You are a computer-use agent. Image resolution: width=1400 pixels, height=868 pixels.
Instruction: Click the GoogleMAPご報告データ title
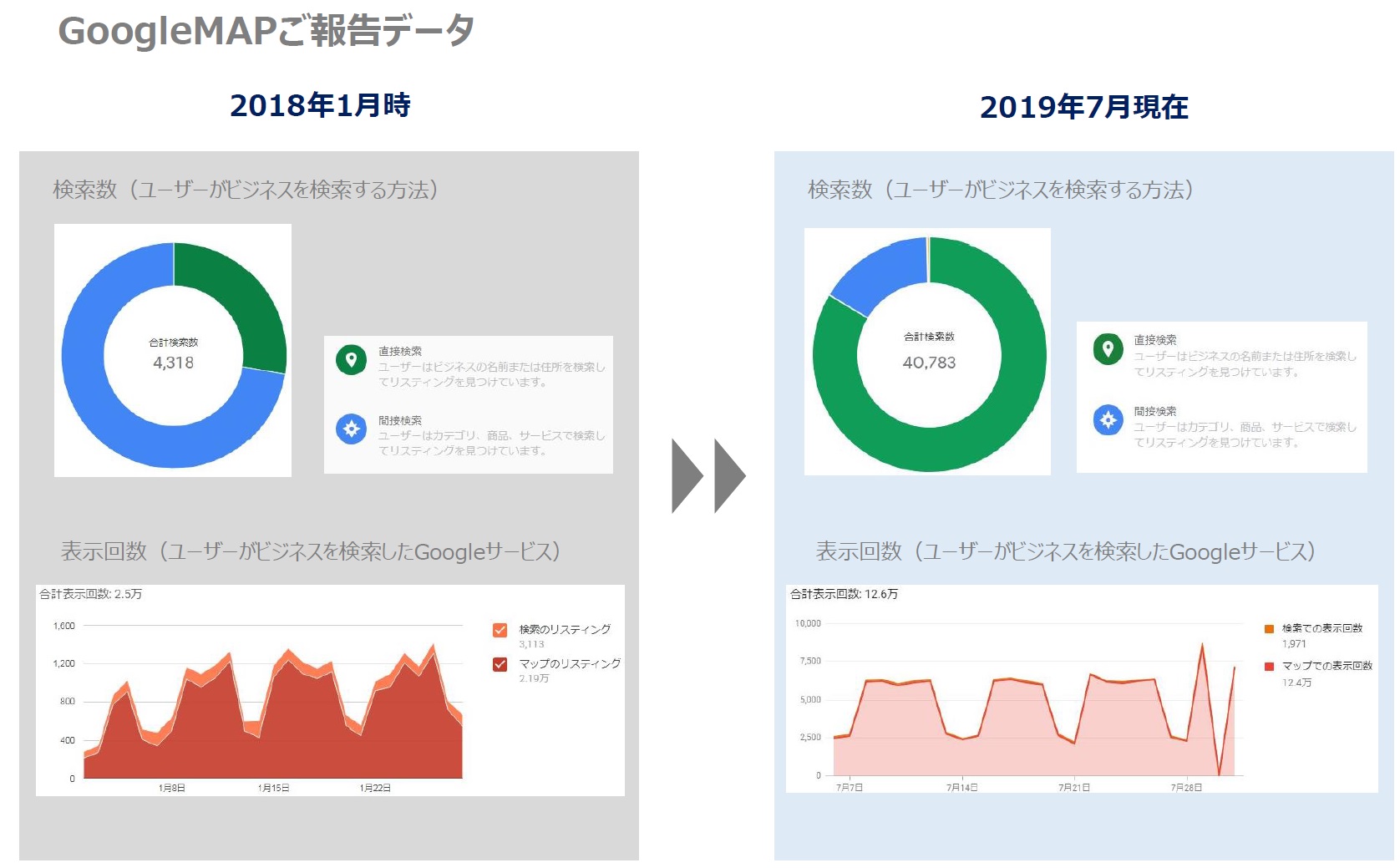[x=266, y=31]
